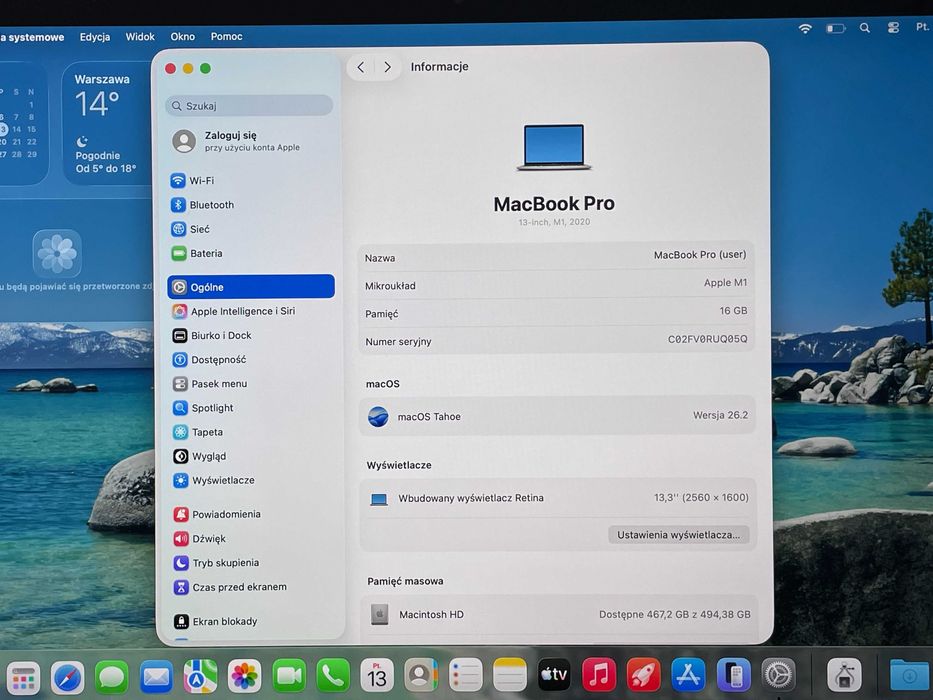Focus the Szukaj search field
Viewport: 933px width, 700px height.
pyautogui.click(x=249, y=106)
